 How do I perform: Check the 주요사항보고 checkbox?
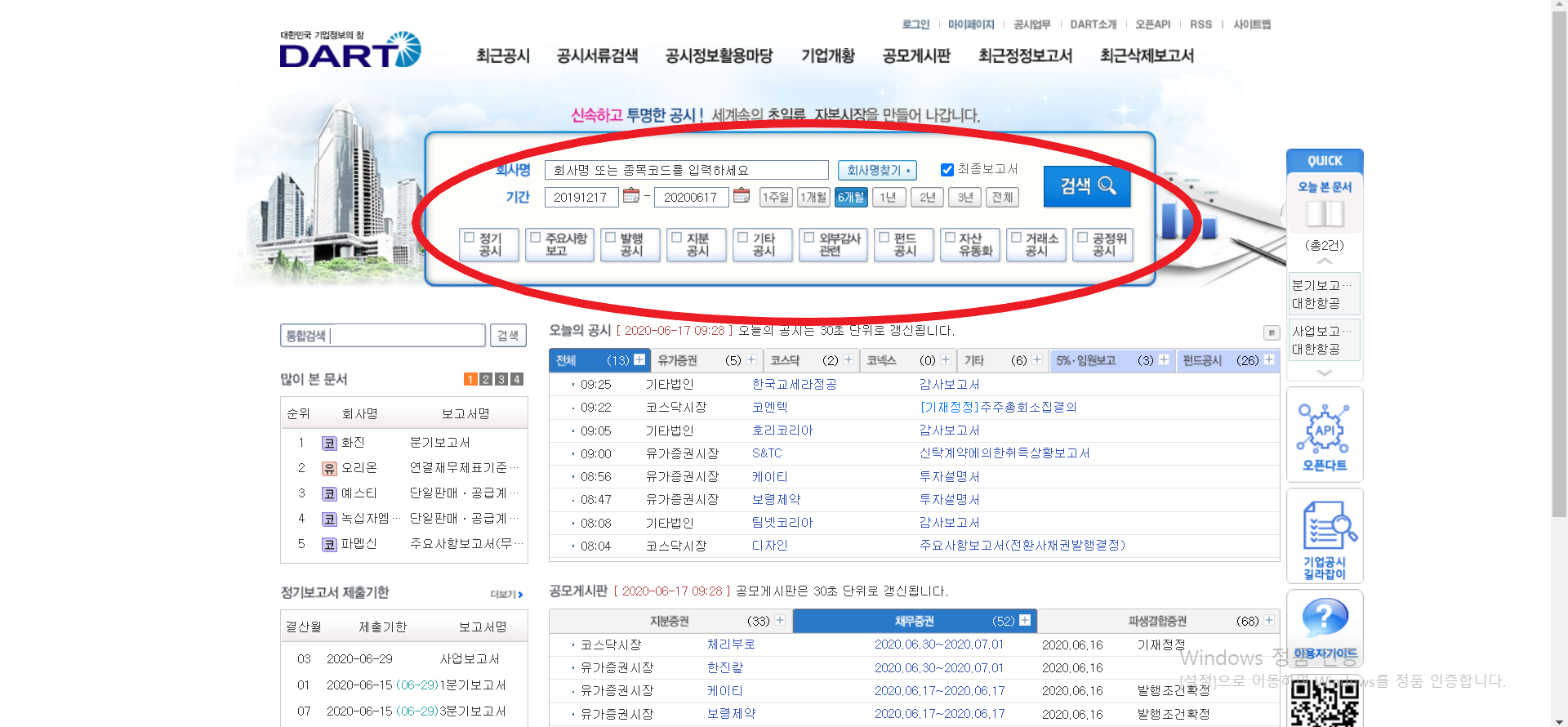click(x=536, y=238)
